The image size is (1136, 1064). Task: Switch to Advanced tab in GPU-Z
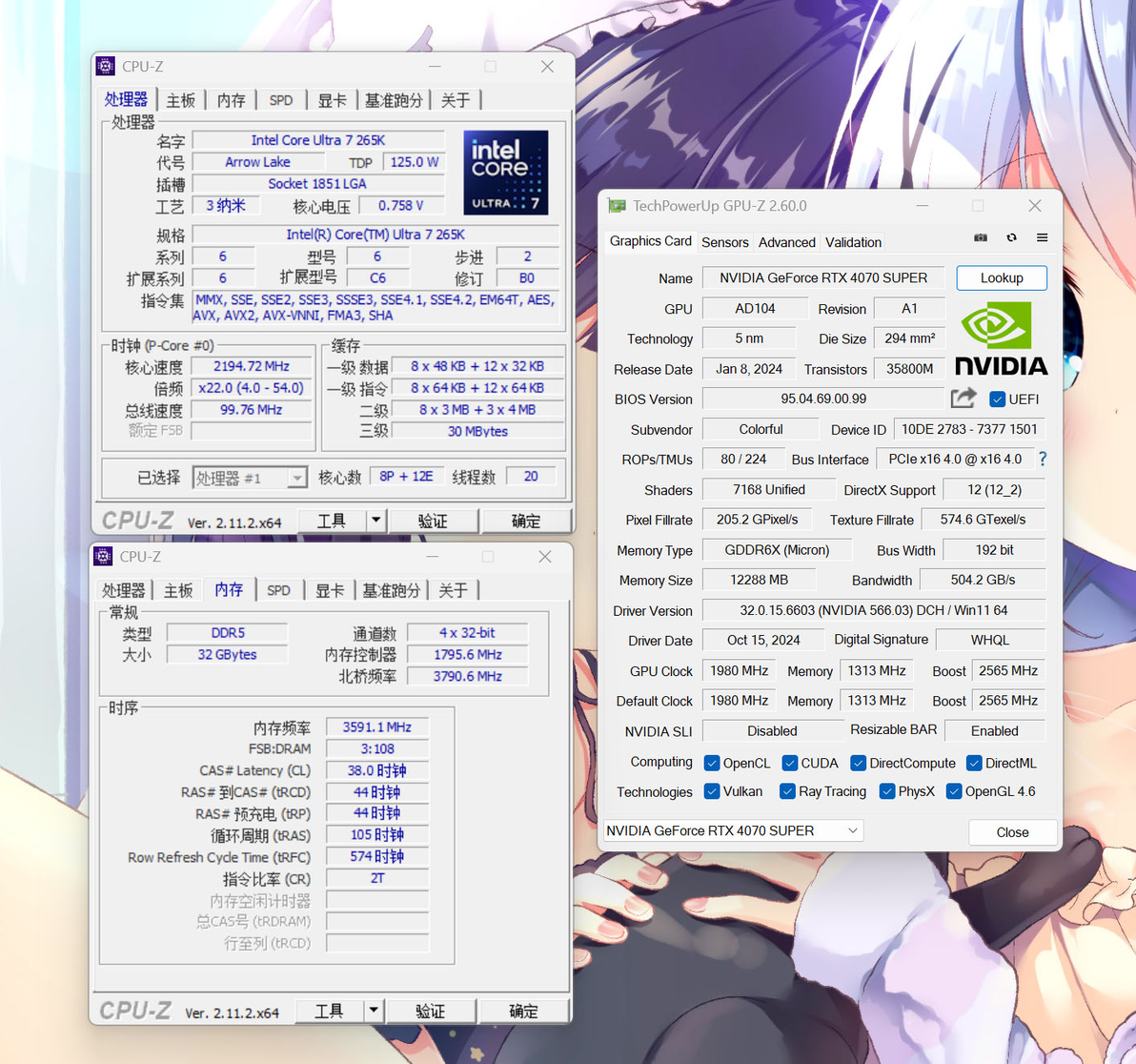coord(787,242)
